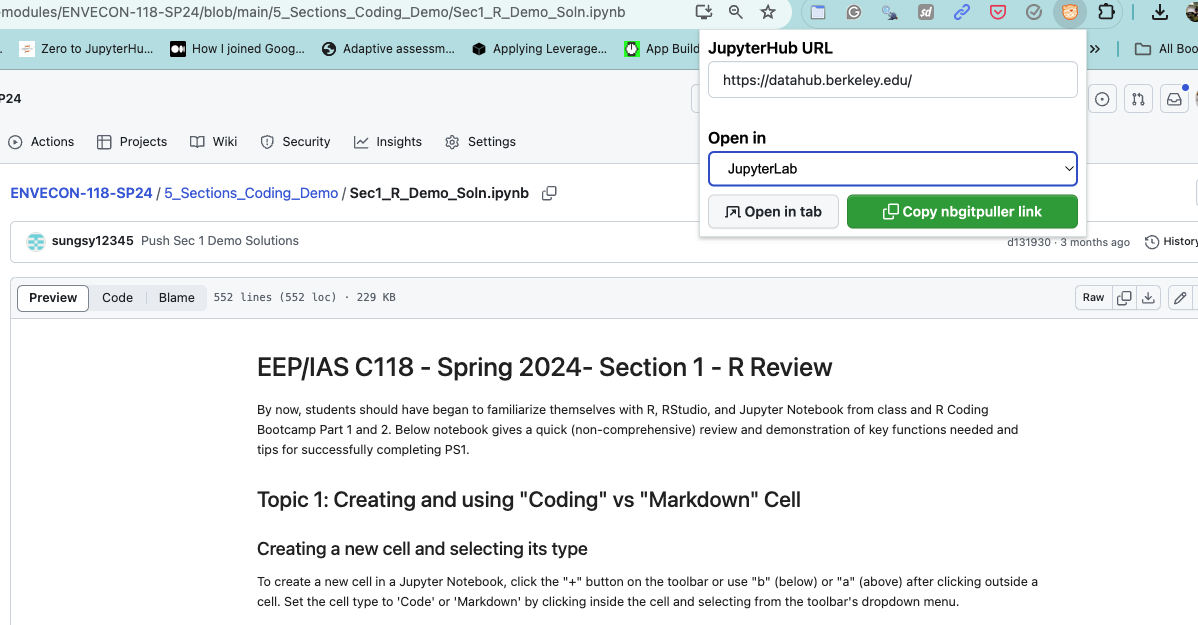Copy file path icon beside Sec1_R_Demo_Soln.ipynb
This screenshot has height=625, width=1198.
pos(549,193)
